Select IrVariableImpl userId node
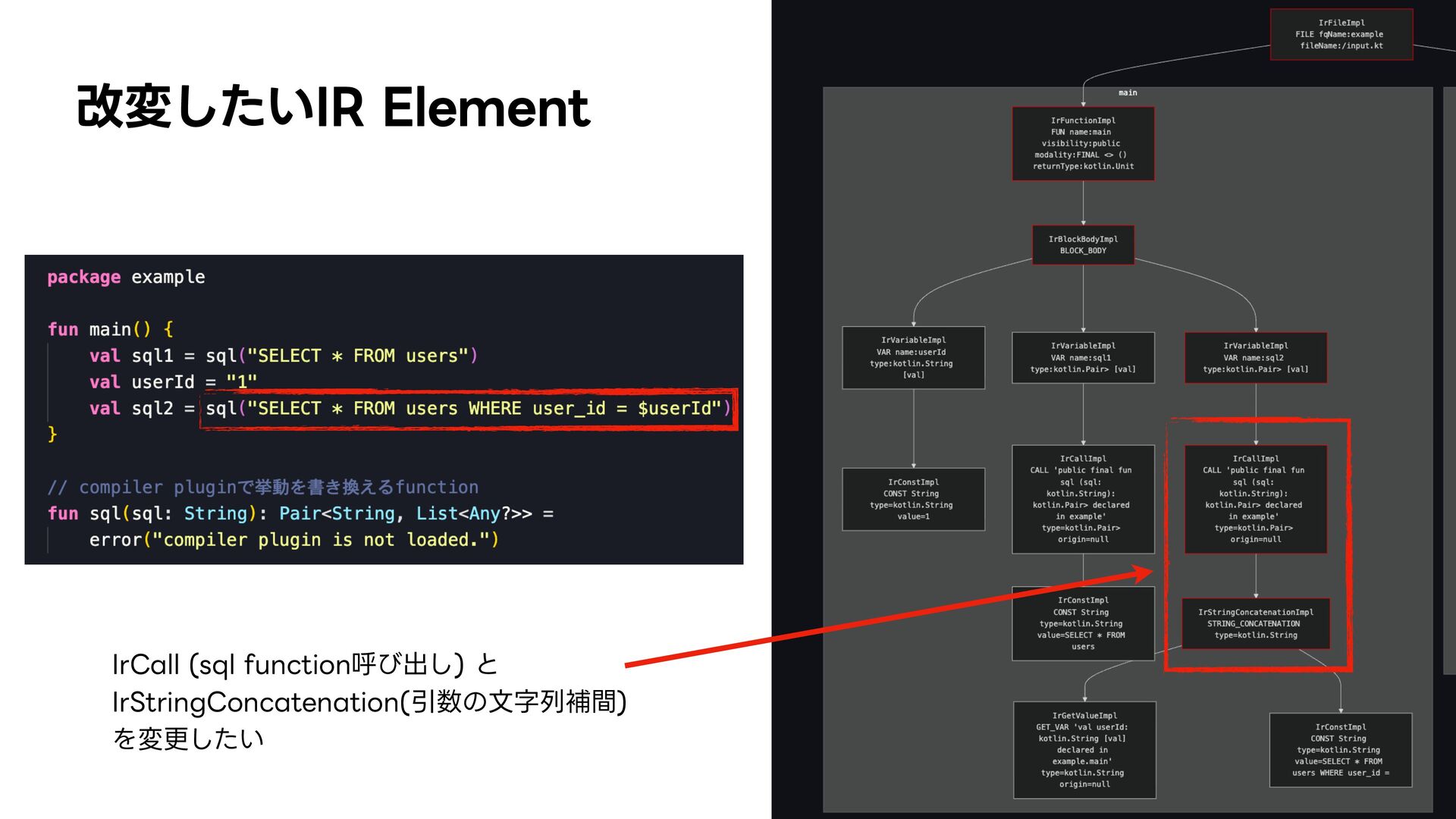Viewport: 1456px width, 819px height. pos(913,357)
